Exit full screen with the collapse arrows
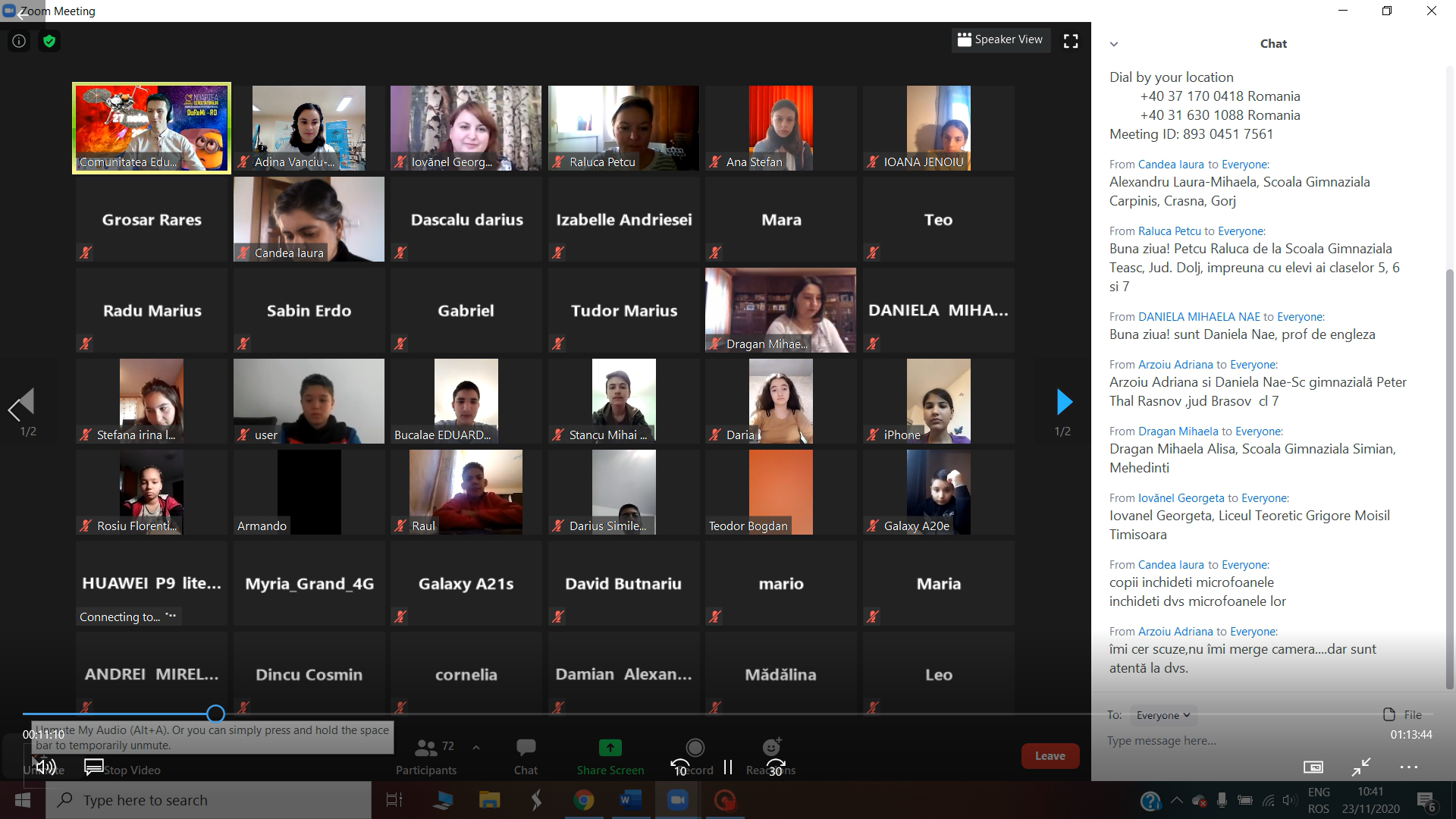The width and height of the screenshot is (1456, 819). coord(1361,767)
